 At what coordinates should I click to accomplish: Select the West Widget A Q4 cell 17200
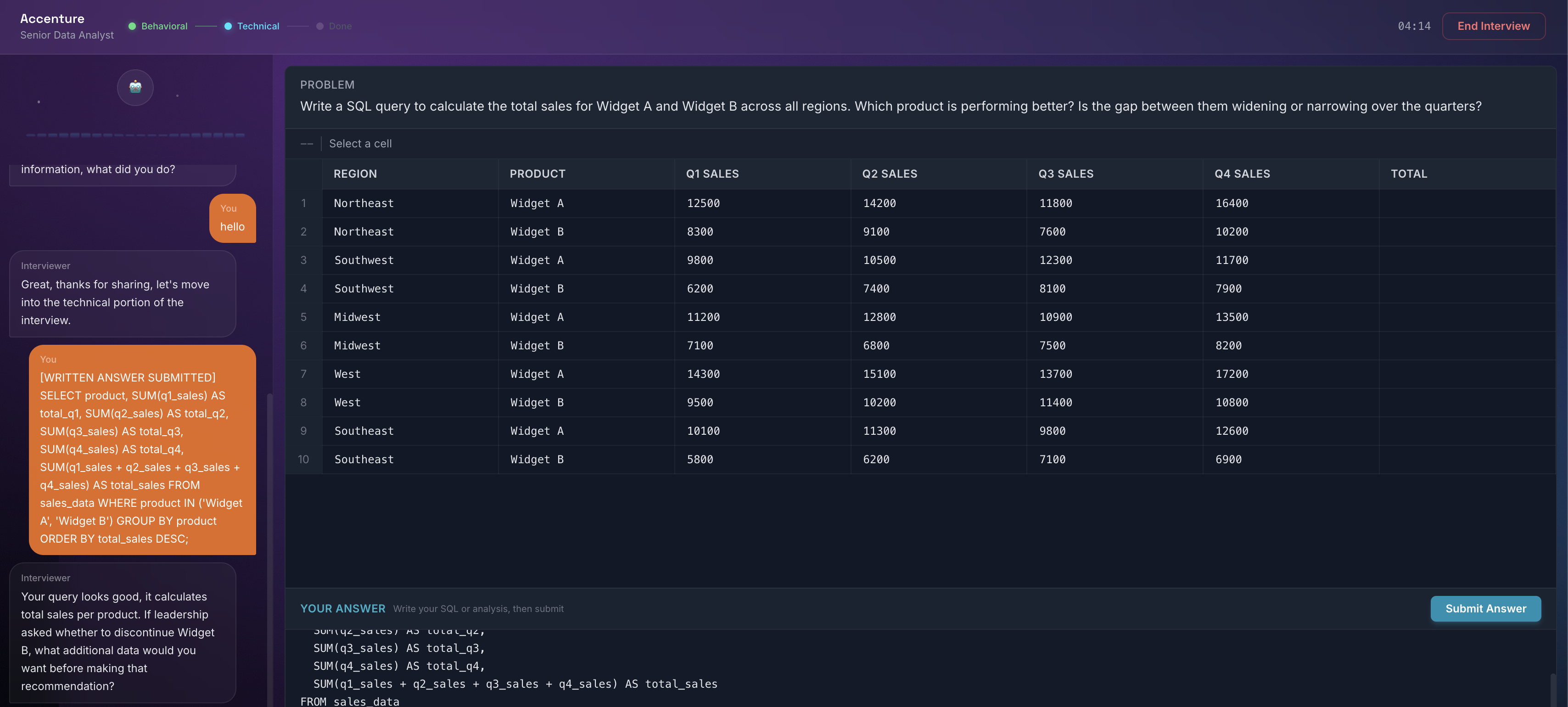1232,374
